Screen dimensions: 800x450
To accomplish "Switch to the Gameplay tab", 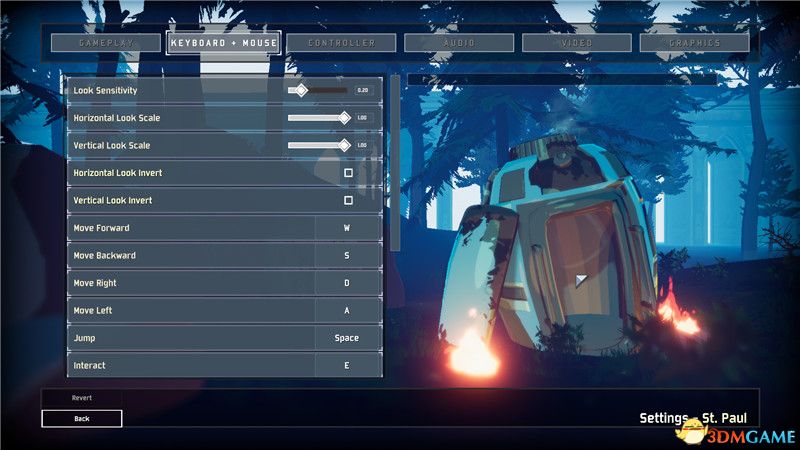I will pyautogui.click(x=106, y=43).
